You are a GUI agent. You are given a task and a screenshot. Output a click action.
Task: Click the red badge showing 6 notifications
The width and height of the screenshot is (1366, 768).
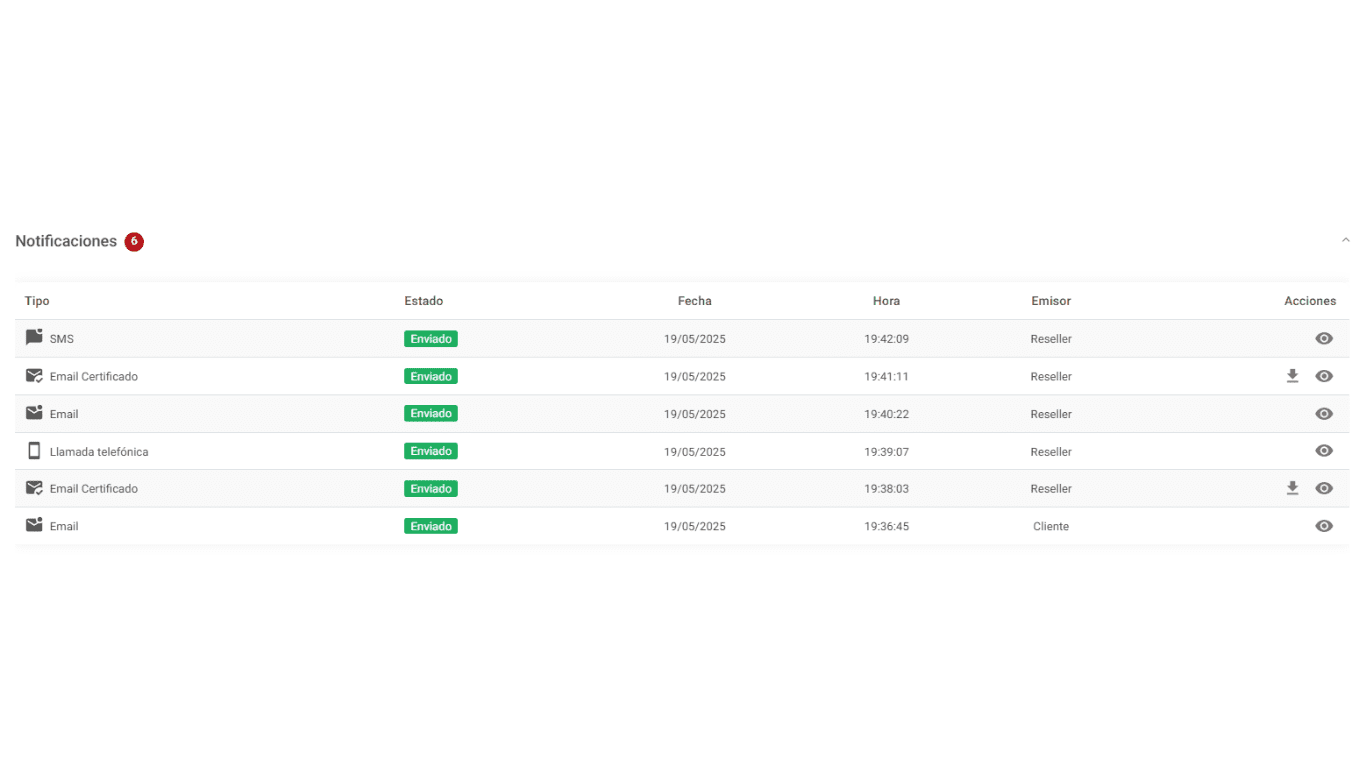click(134, 242)
